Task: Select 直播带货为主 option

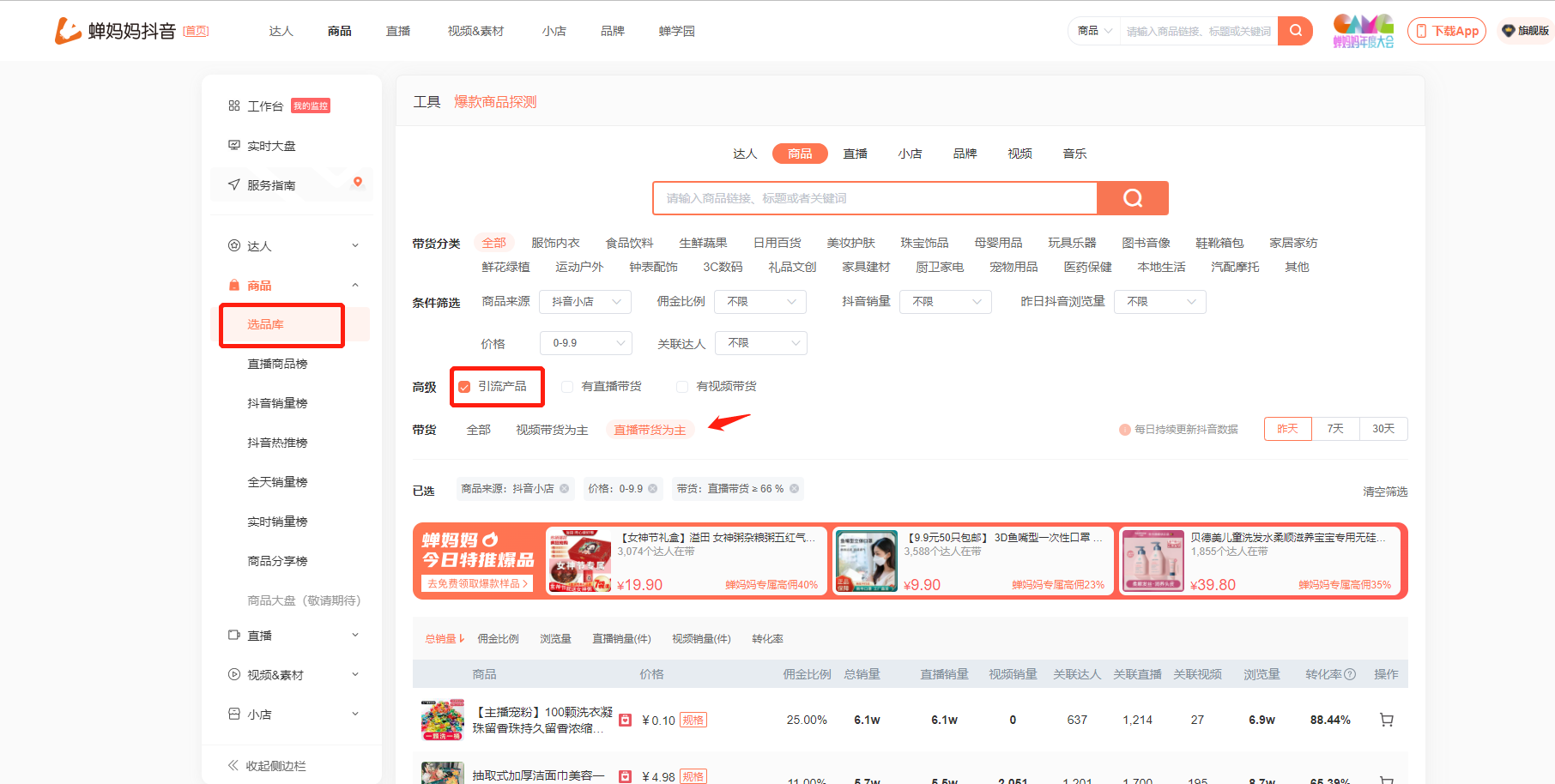Action: pos(650,430)
